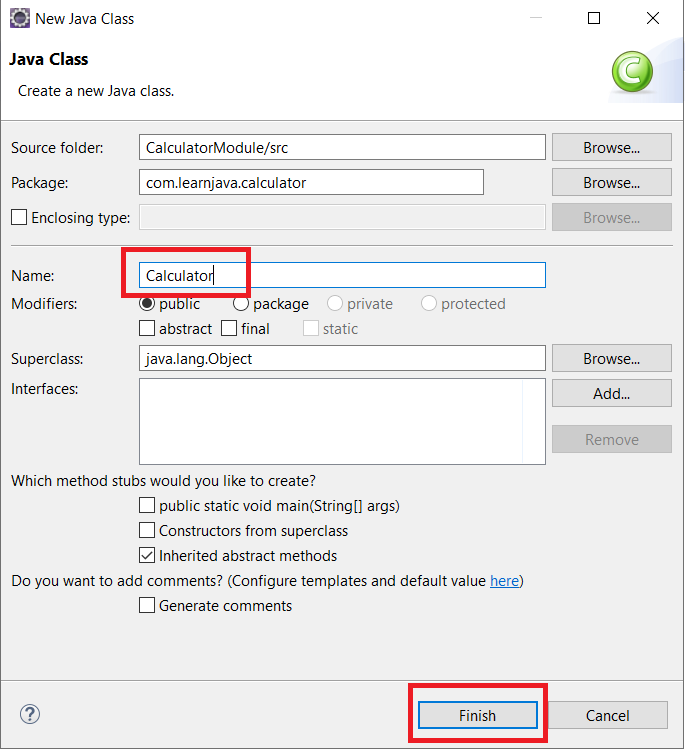Check the final modifier checkbox
The image size is (685, 749).
coord(229,328)
